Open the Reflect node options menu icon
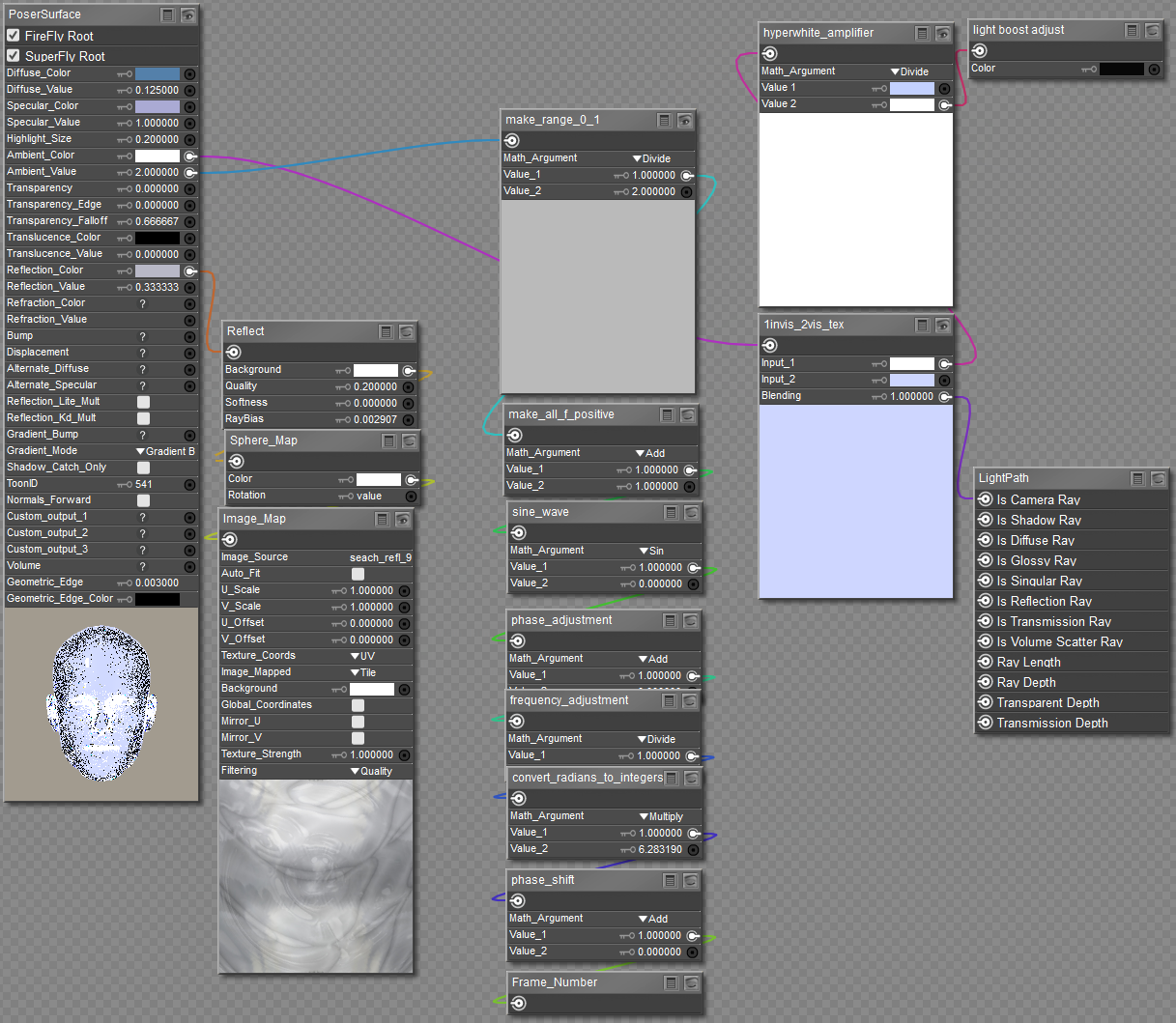1176x1023 pixels. (x=387, y=332)
